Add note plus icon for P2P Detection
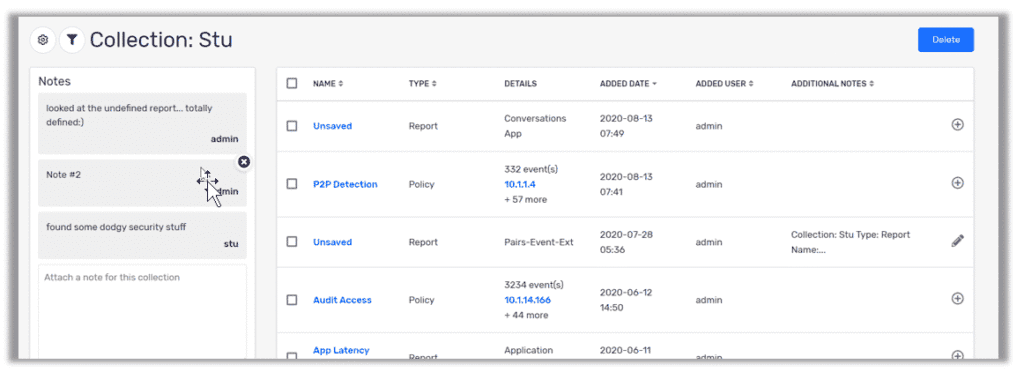 (957, 183)
